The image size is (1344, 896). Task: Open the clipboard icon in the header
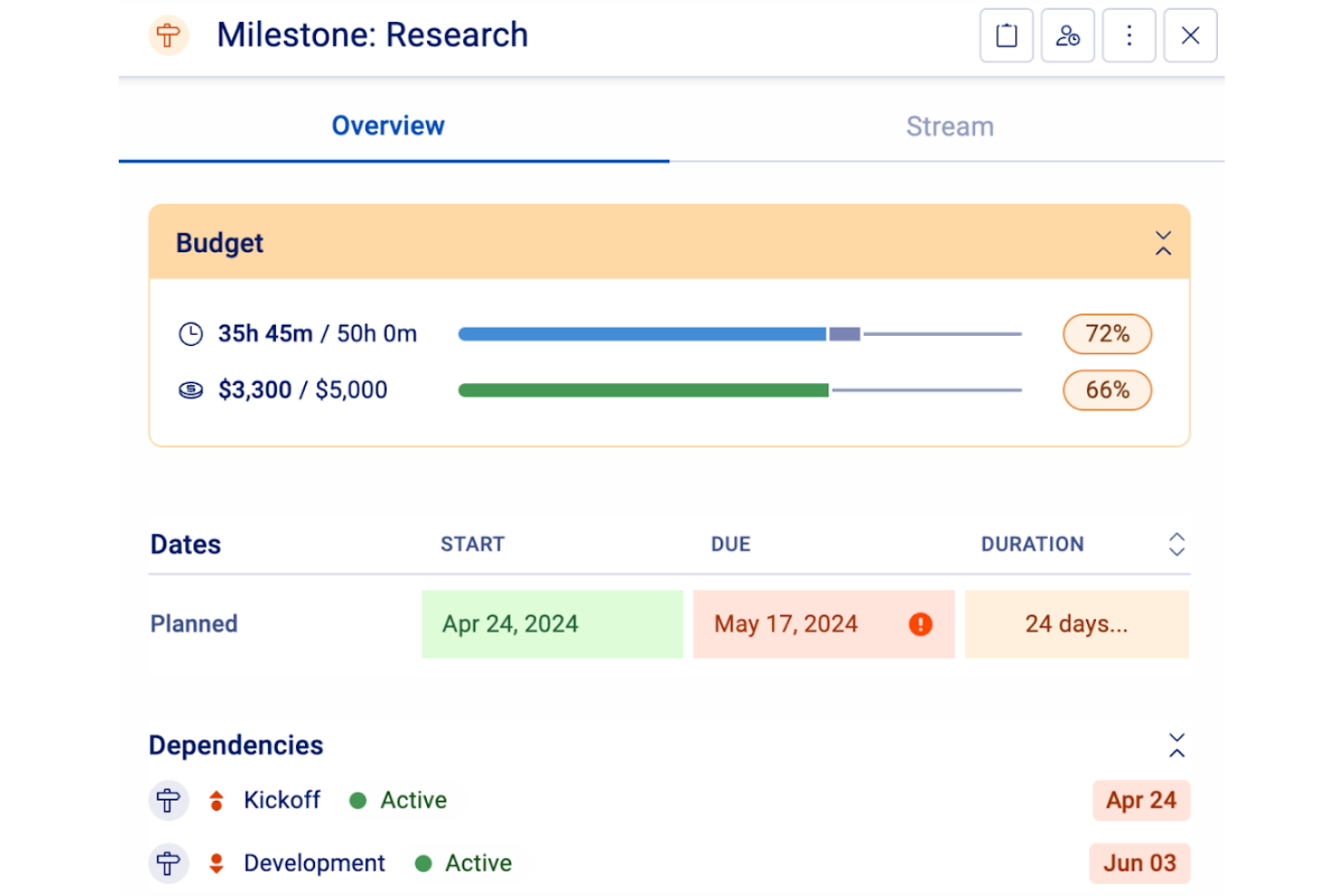click(x=1006, y=35)
